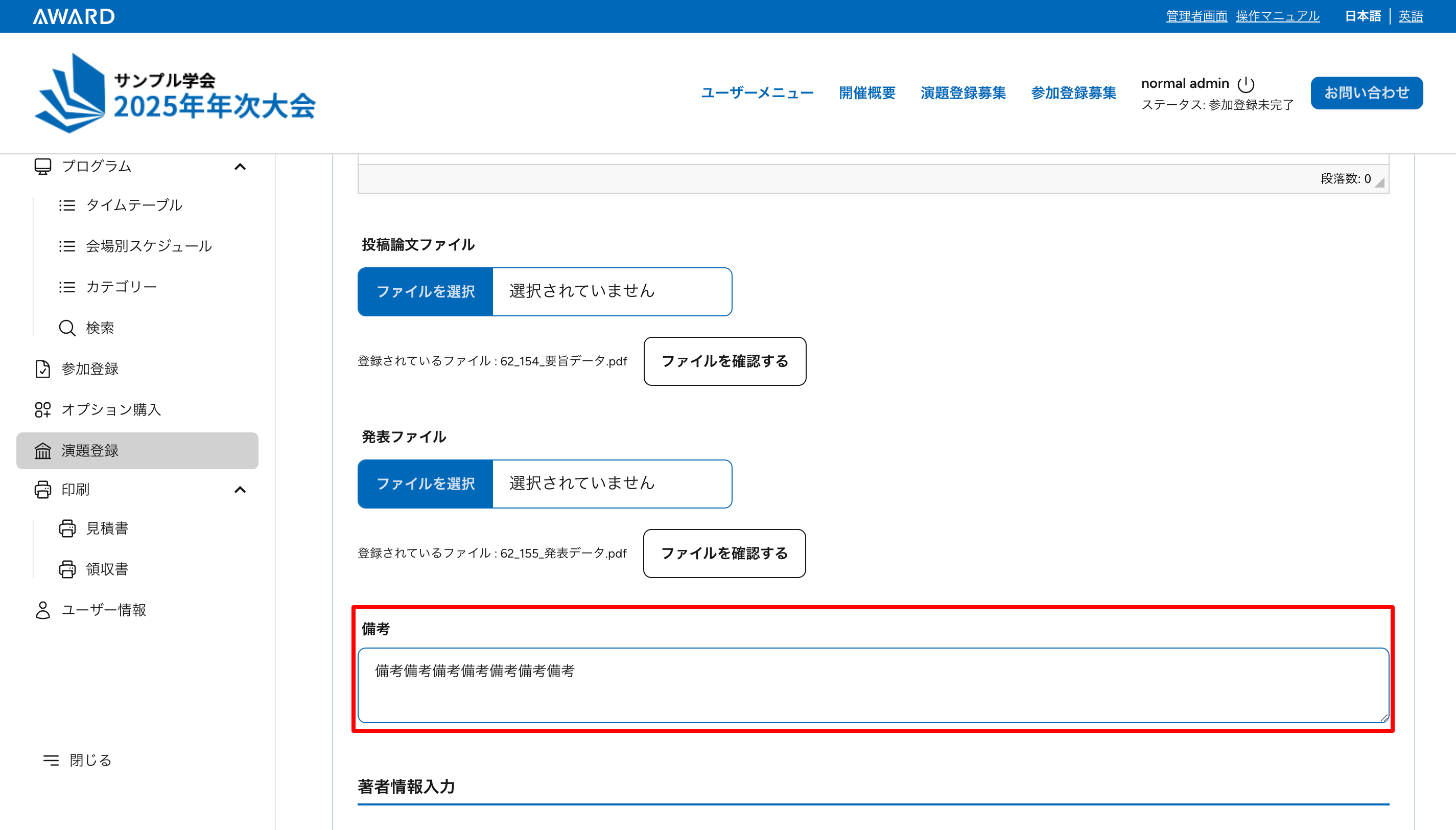Viewport: 1456px width, 830px height.
Task: Click the printer icon next to 印刷
Action: pos(43,490)
